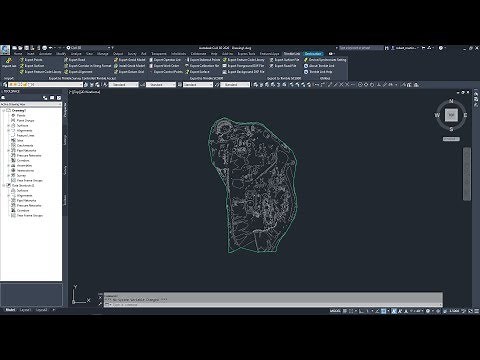Open the Civil 3D application menu logo
The height and width of the screenshot is (360, 480).
[x=5, y=50]
